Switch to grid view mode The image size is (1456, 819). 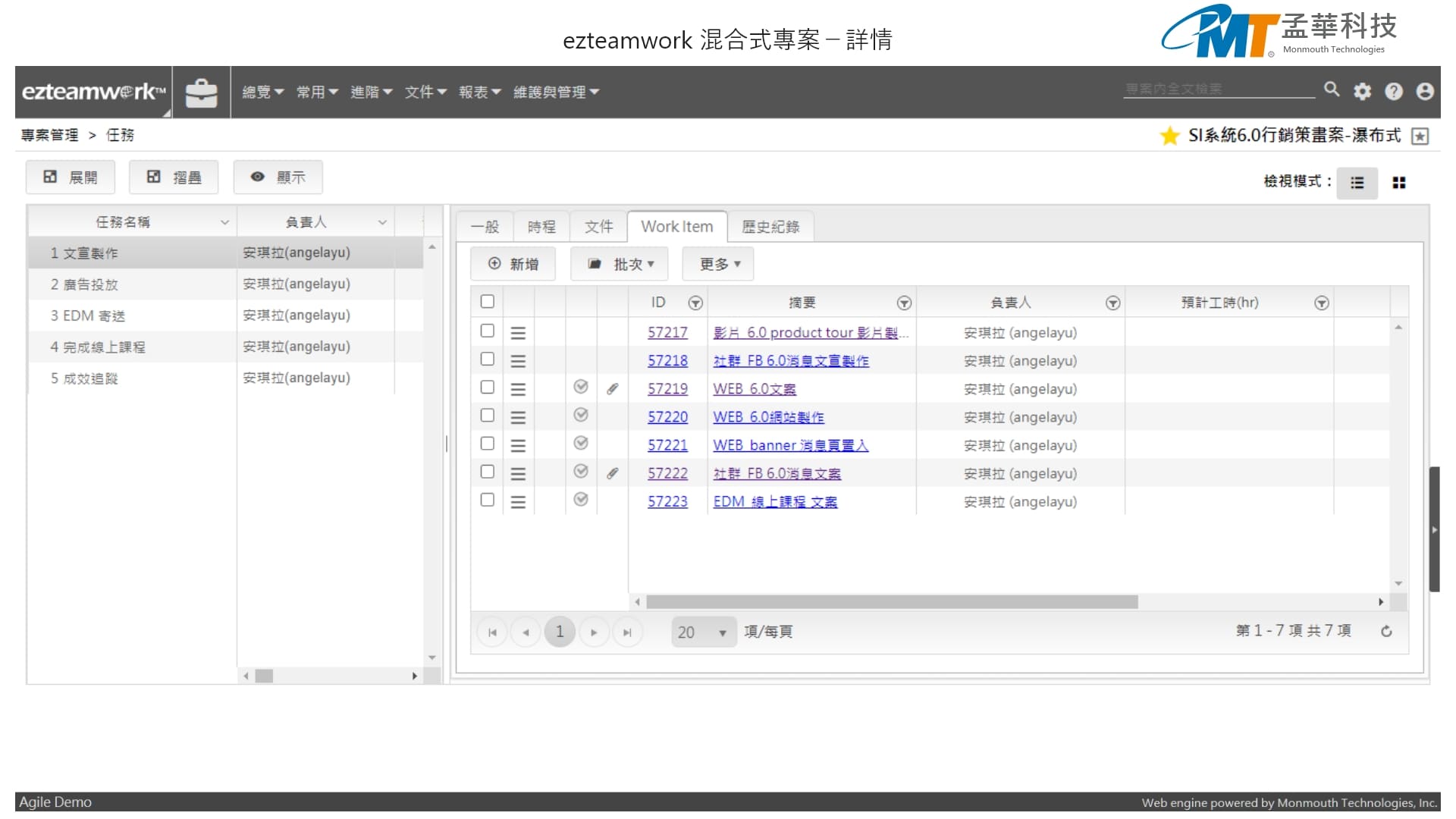(1399, 183)
